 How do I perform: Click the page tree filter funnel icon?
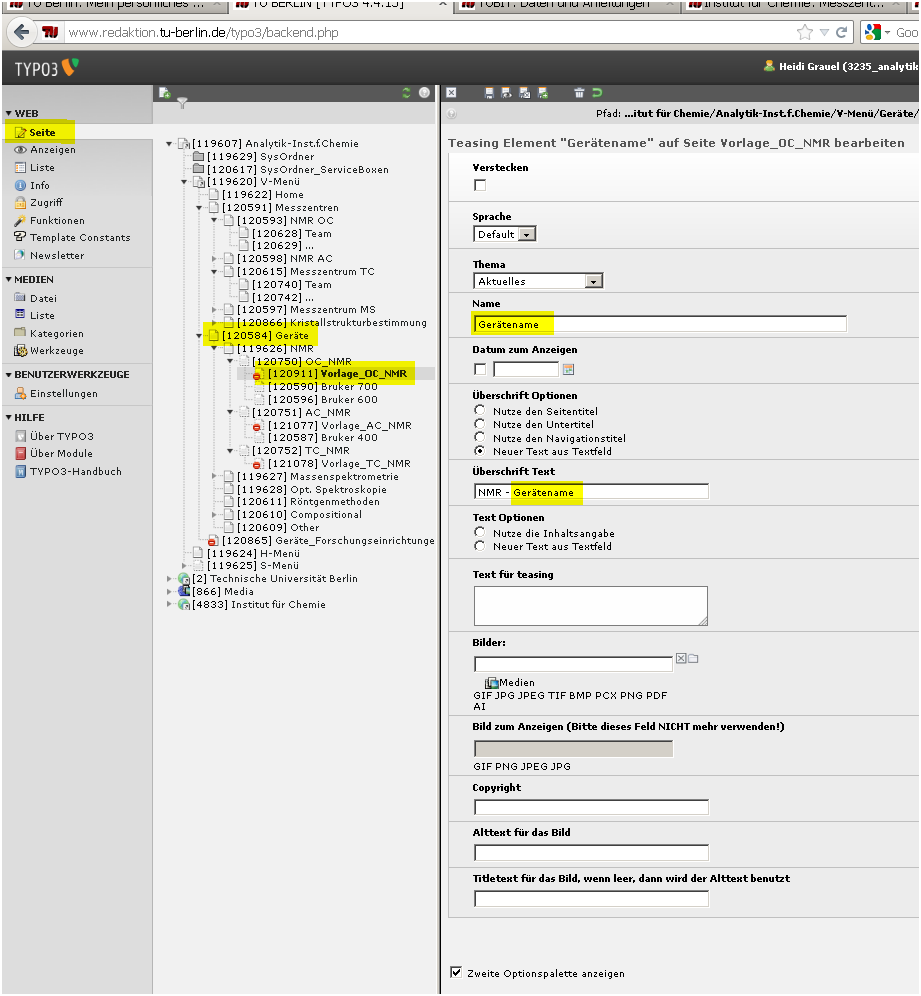(182, 103)
